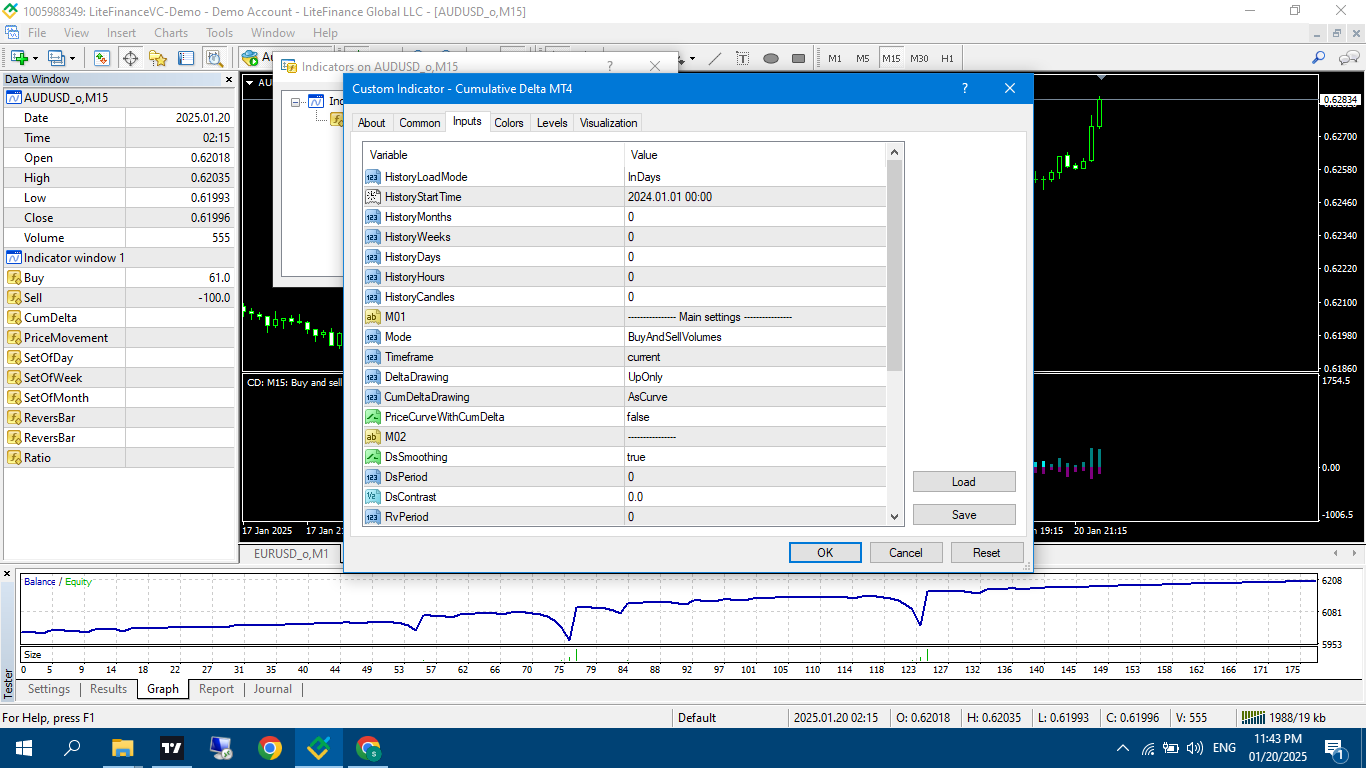The width and height of the screenshot is (1366, 768).
Task: Open the DsSmoothing value true
Action: coord(755,457)
